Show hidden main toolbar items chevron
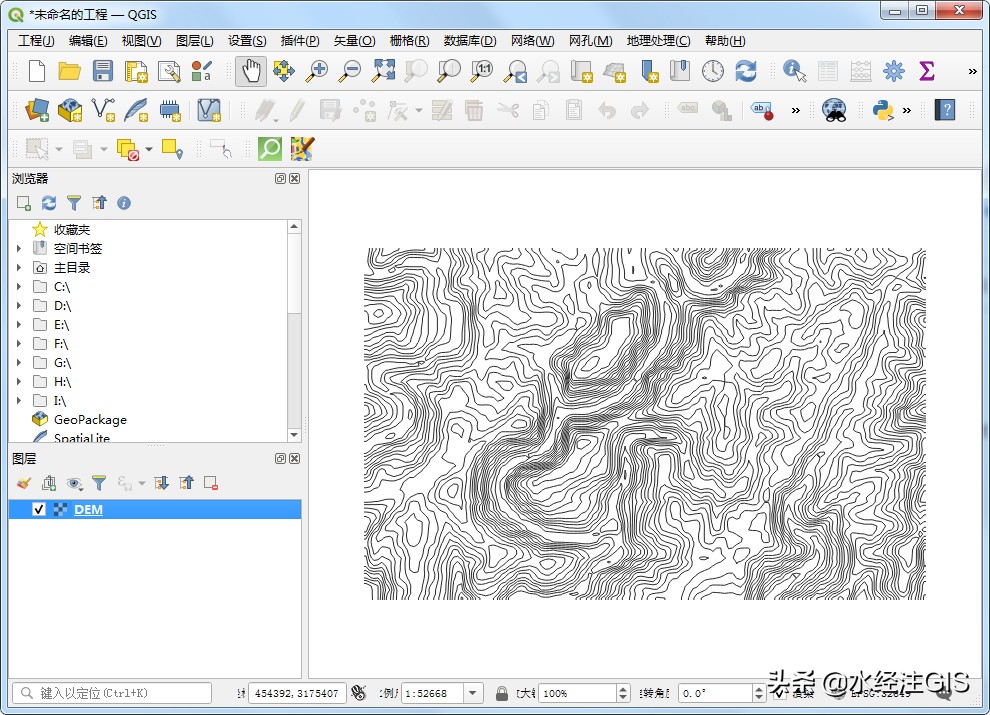This screenshot has width=990, height=715. [972, 71]
